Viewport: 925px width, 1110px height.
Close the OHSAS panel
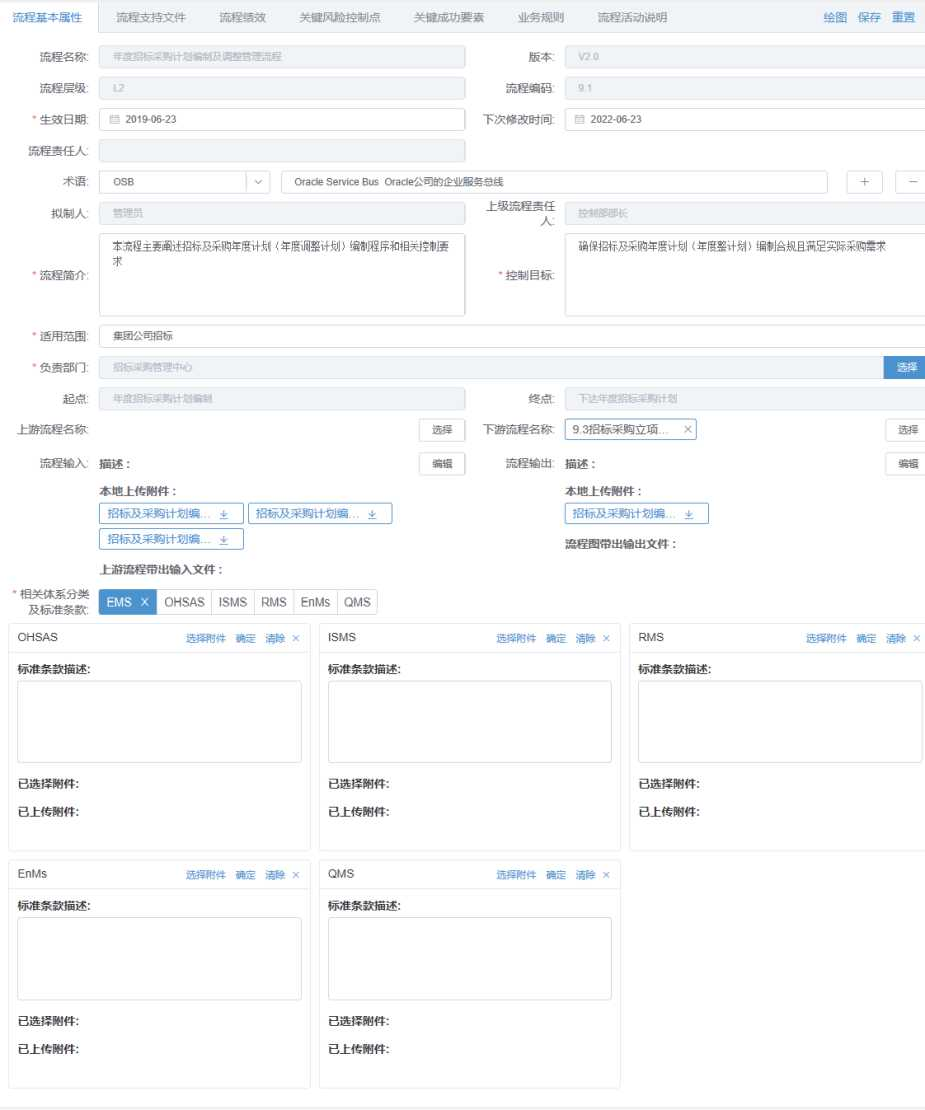[x=296, y=638]
